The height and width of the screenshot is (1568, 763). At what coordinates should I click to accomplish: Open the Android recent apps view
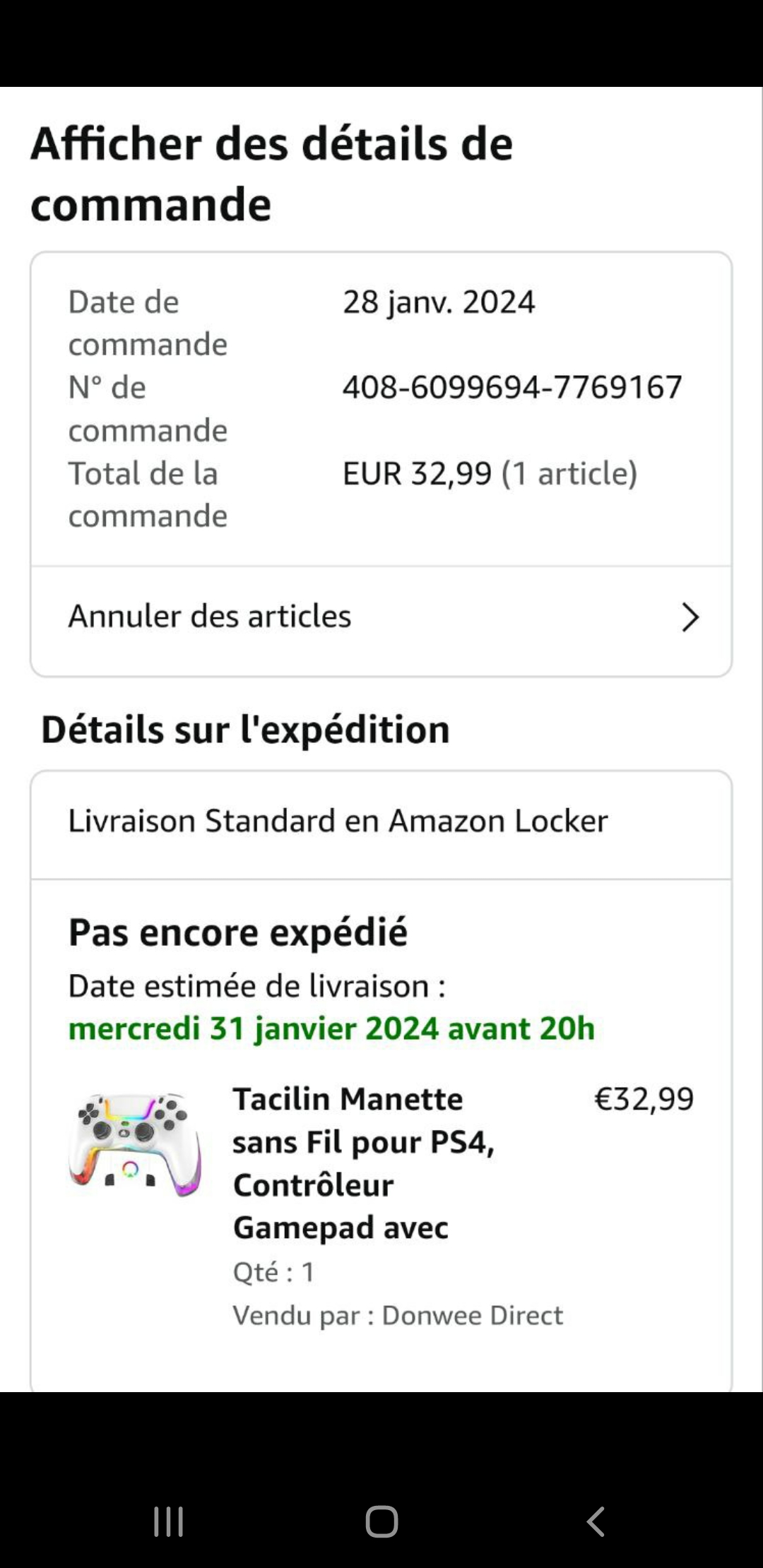[169, 1521]
